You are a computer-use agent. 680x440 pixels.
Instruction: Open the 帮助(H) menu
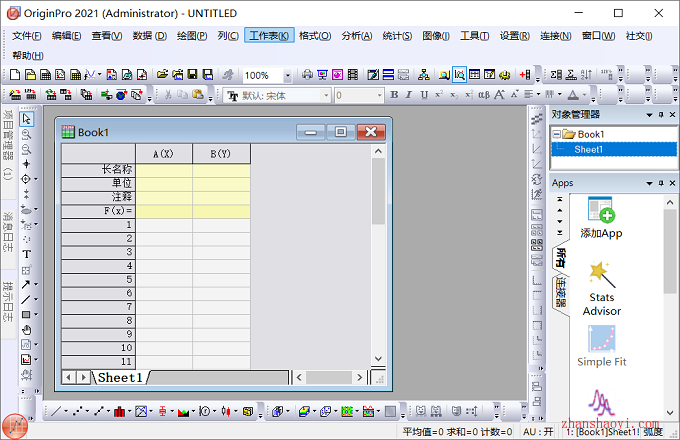click(x=28, y=55)
